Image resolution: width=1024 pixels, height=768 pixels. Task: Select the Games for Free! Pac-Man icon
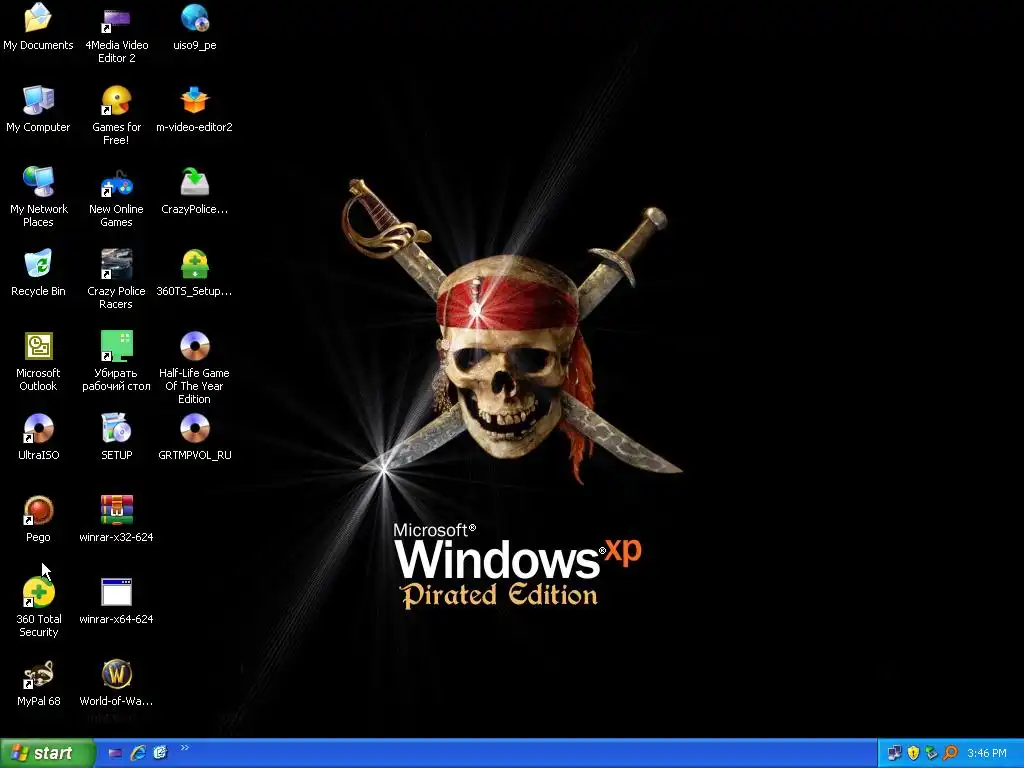(x=116, y=101)
